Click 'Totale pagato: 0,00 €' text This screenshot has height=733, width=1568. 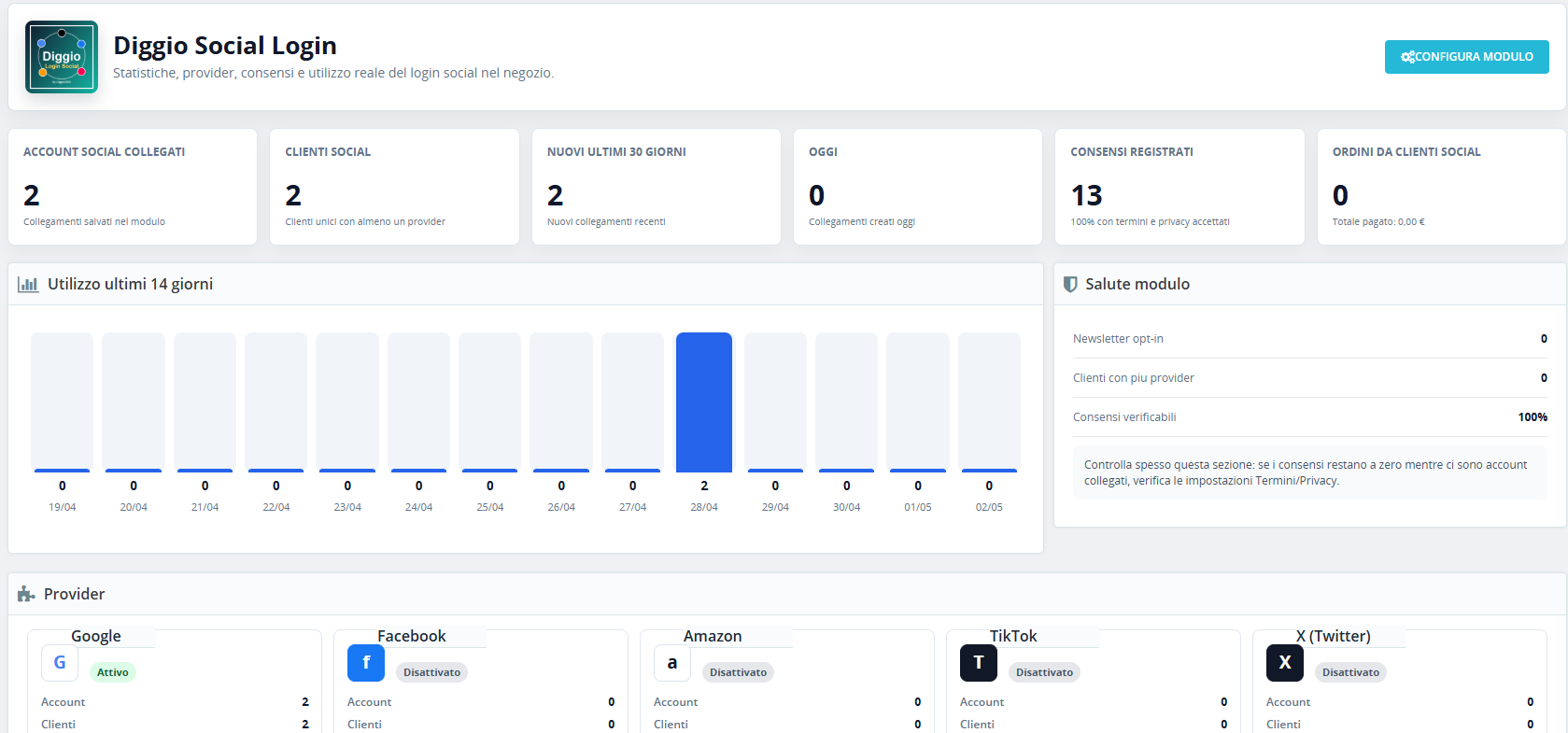[1378, 222]
